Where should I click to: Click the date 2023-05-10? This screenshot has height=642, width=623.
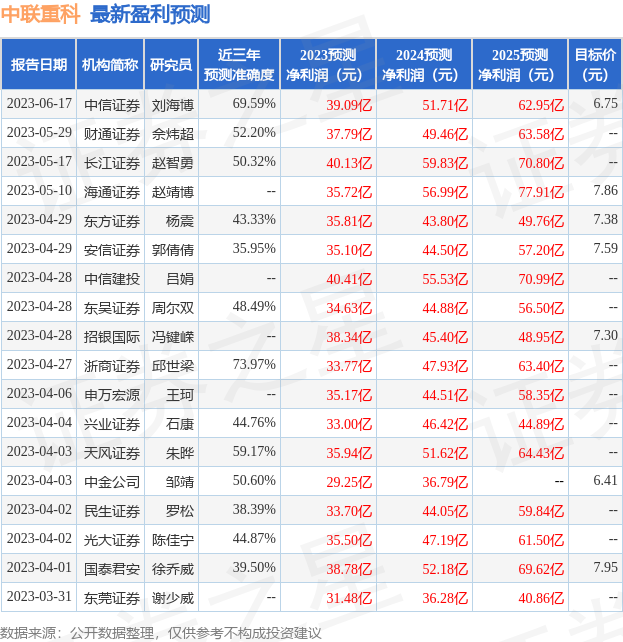[39, 191]
